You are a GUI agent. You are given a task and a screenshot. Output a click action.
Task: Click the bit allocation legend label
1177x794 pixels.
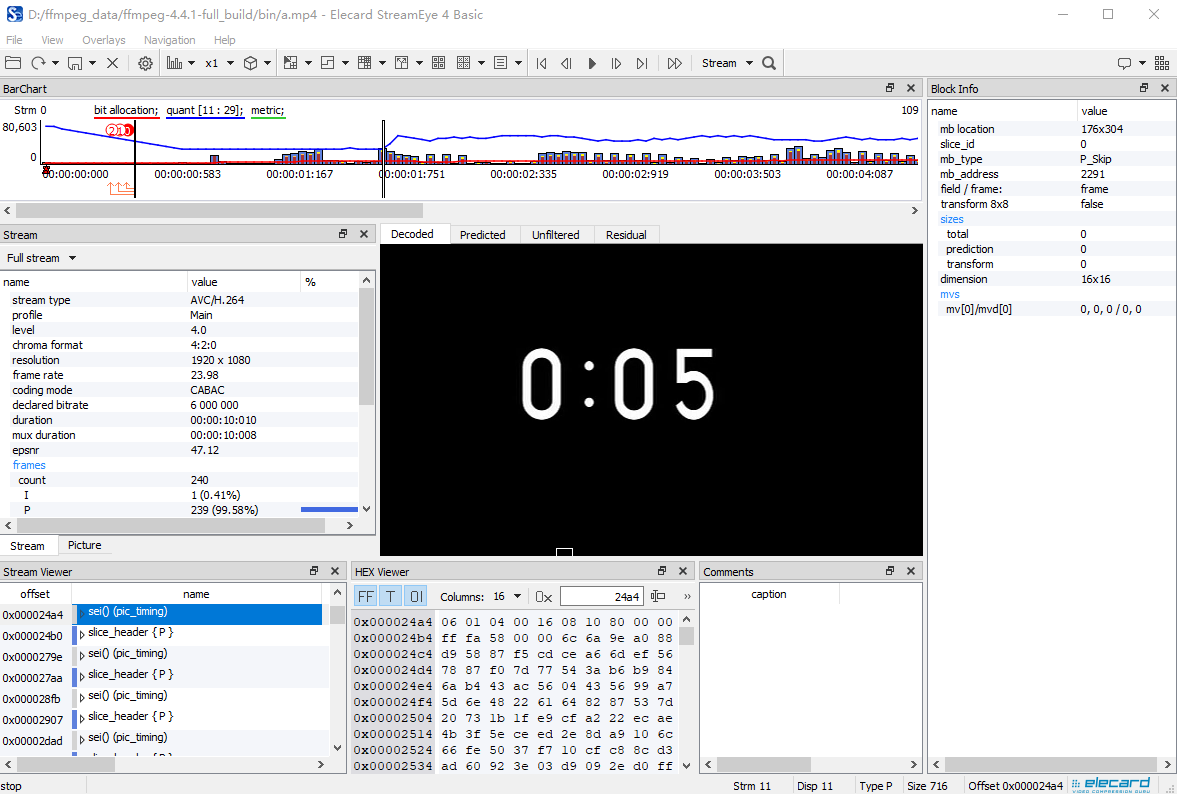point(126,110)
